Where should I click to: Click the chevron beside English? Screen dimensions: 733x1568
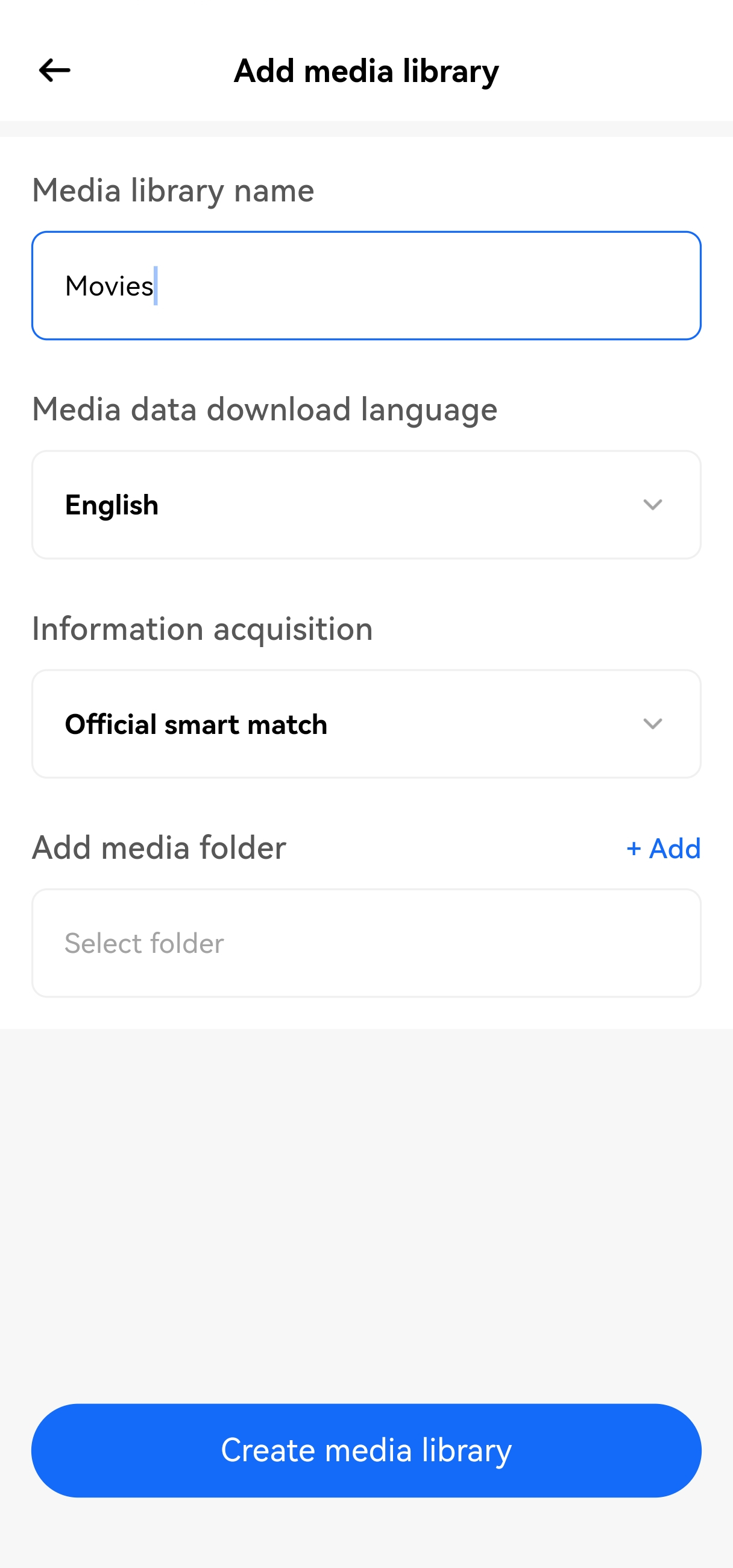pos(652,505)
